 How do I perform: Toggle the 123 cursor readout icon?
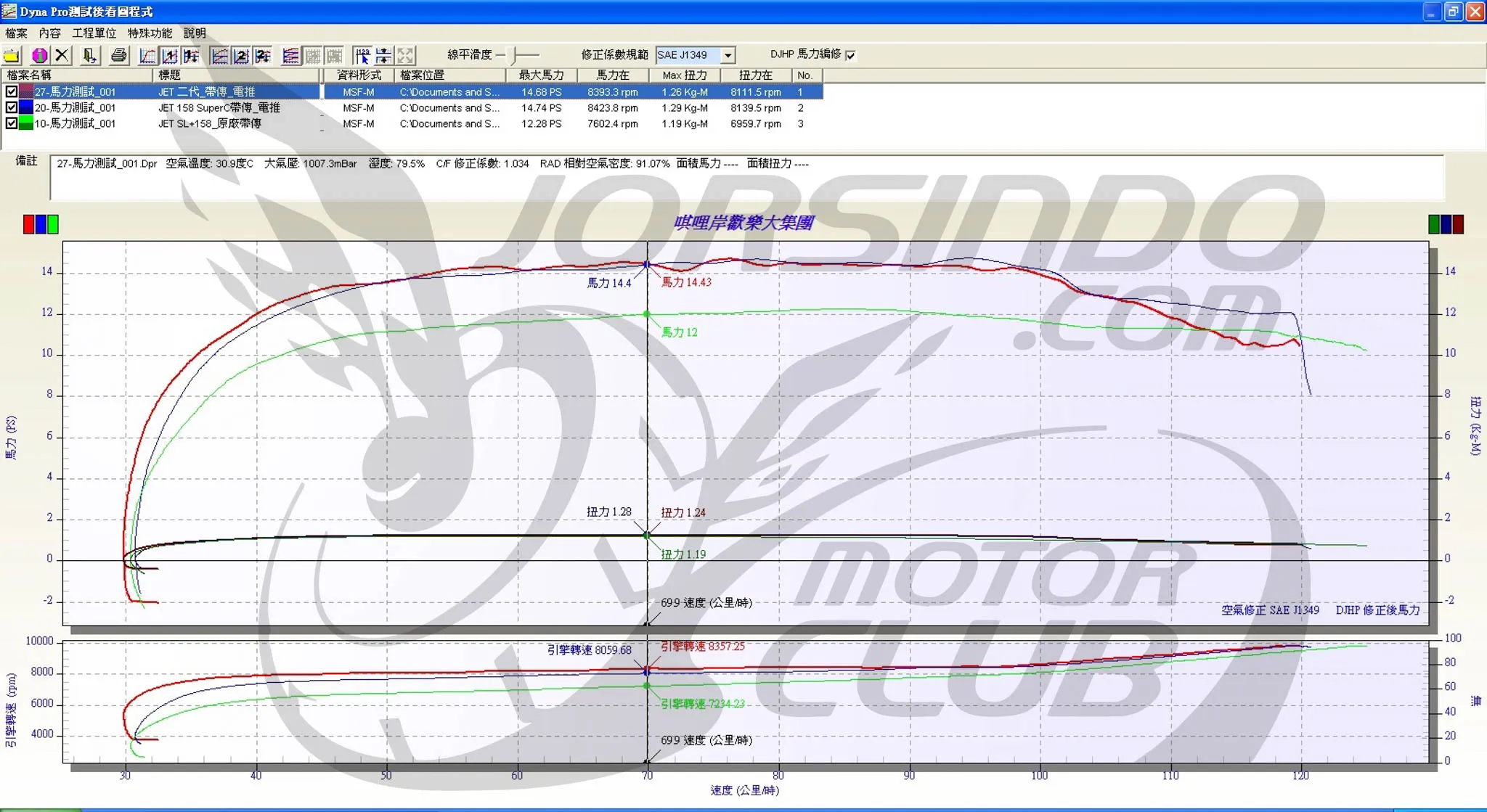[x=362, y=55]
